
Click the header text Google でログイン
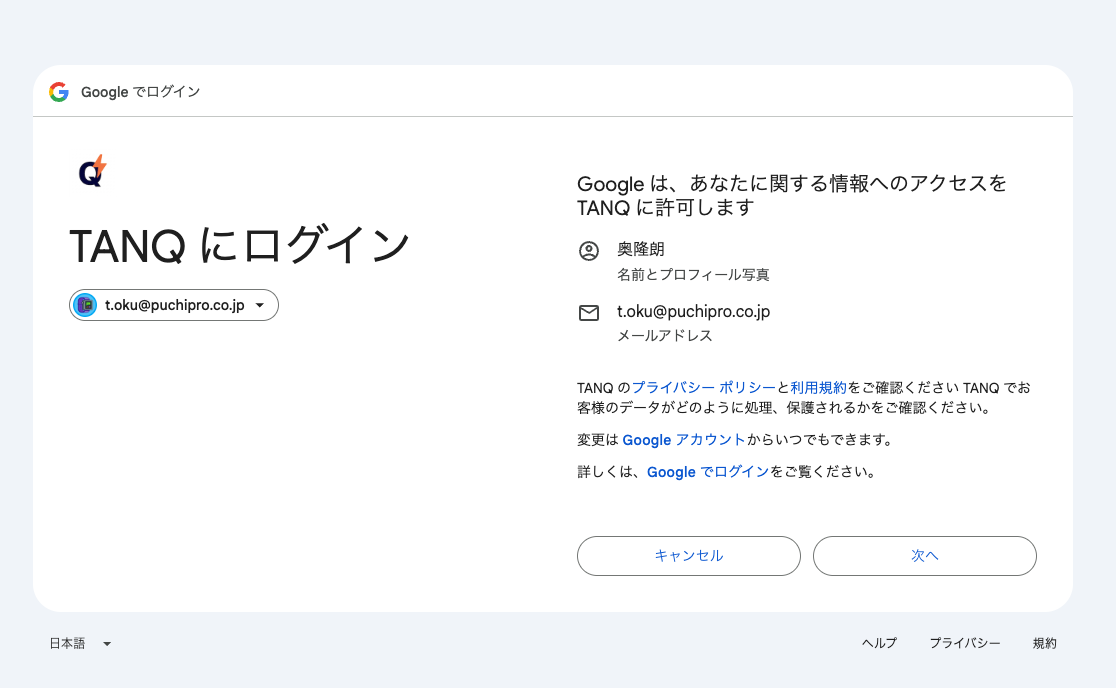tap(140, 92)
